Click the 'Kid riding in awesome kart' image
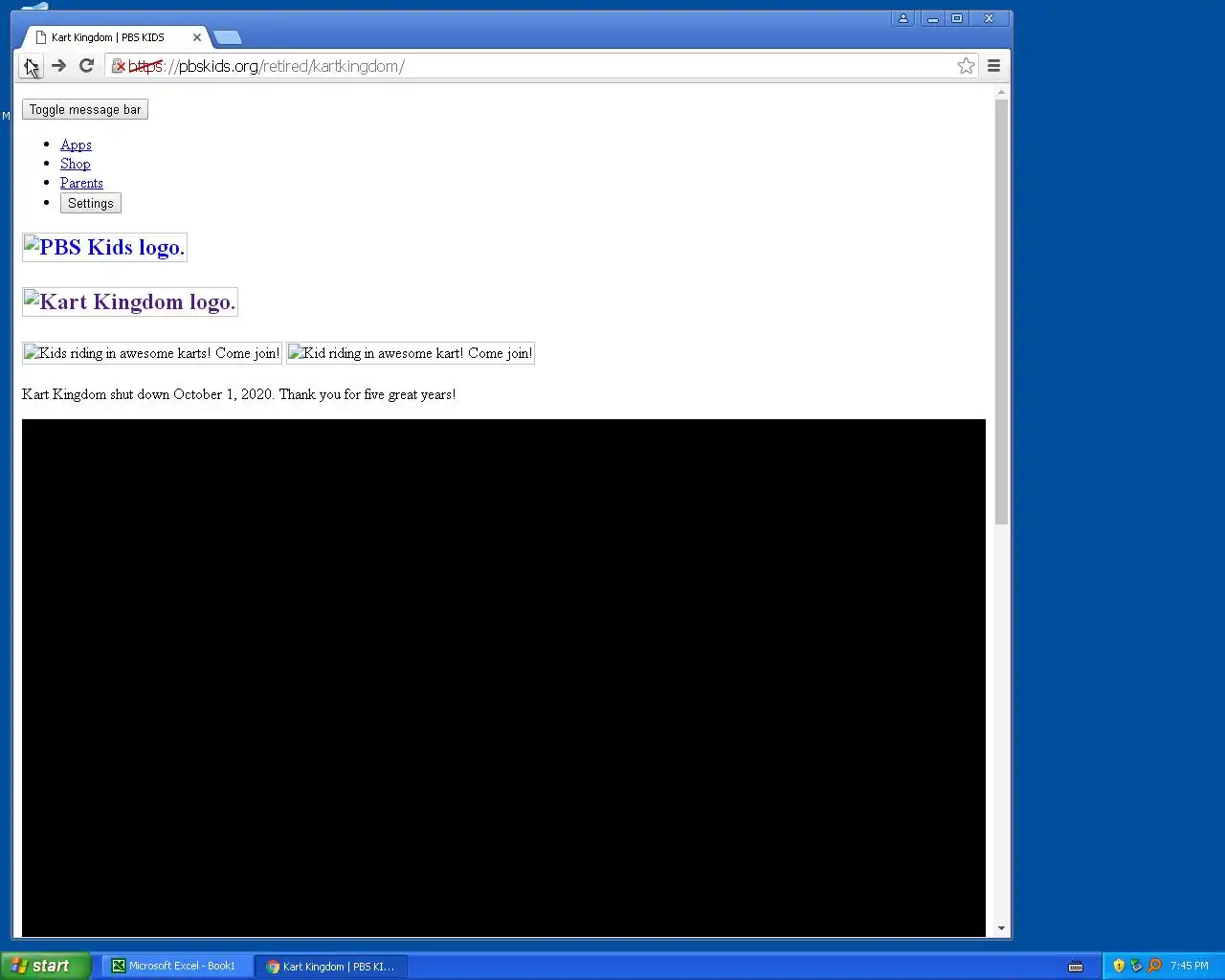The image size is (1225, 980). [411, 353]
